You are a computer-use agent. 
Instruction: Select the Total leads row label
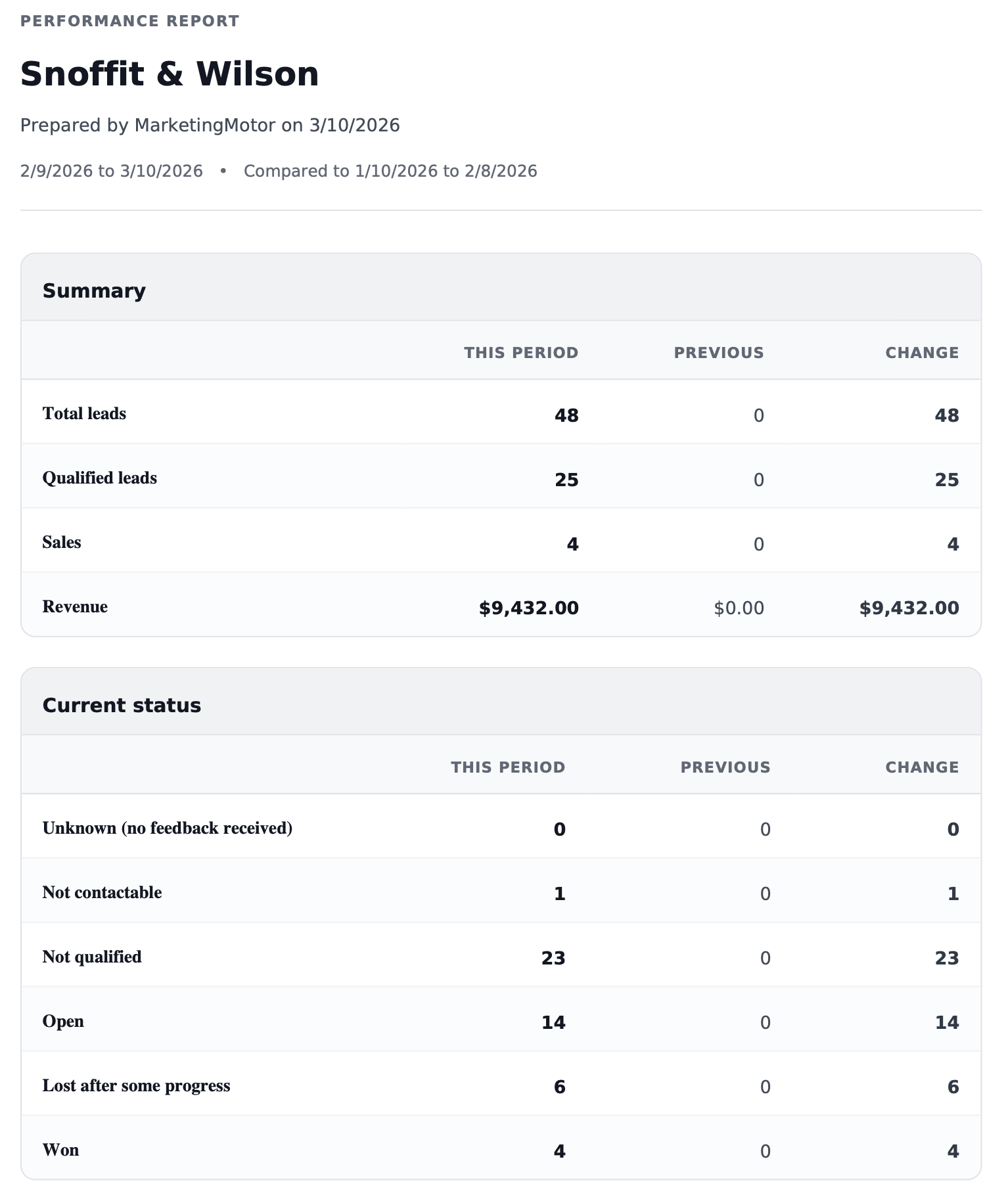pos(84,413)
